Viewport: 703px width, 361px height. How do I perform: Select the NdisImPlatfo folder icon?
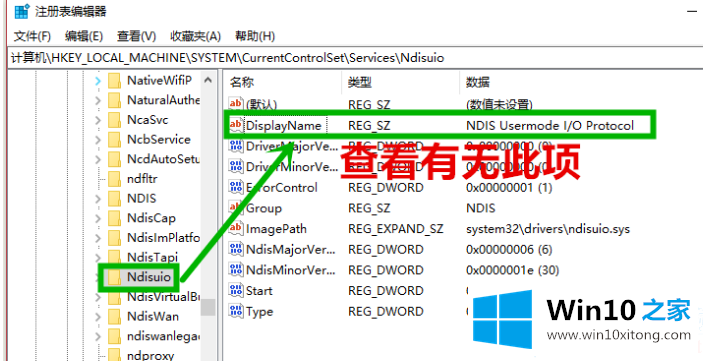pos(115,237)
